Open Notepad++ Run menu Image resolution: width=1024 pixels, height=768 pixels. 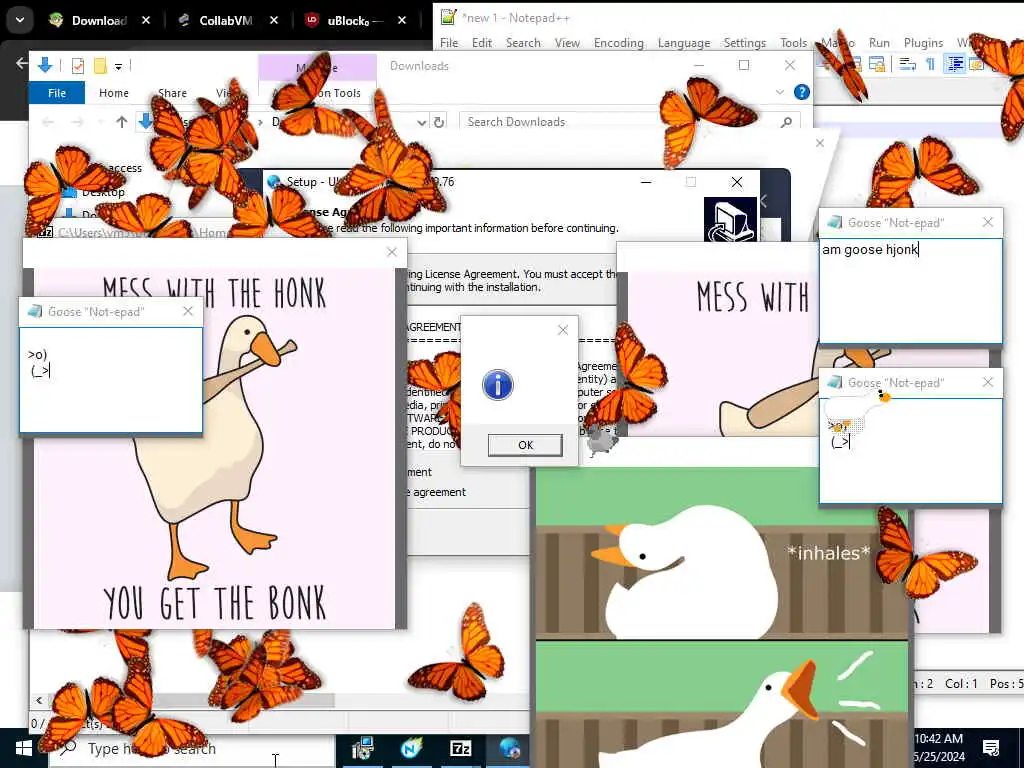tap(879, 42)
